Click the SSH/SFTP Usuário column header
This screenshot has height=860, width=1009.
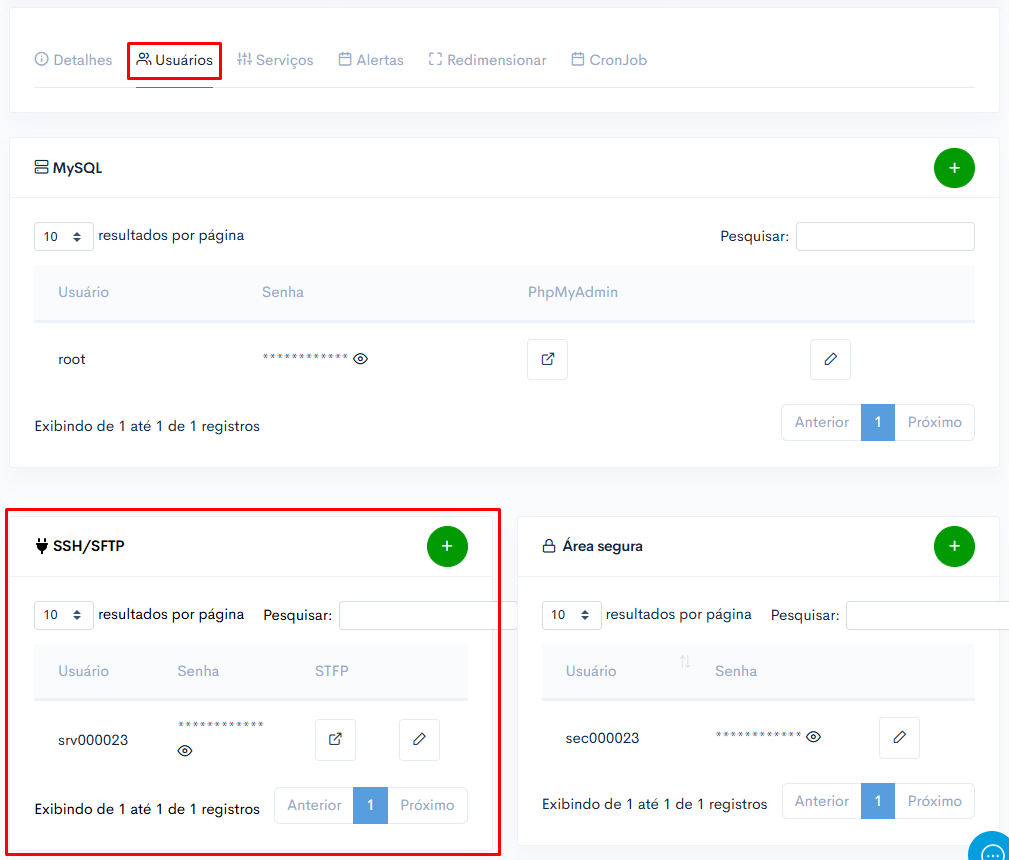point(84,671)
